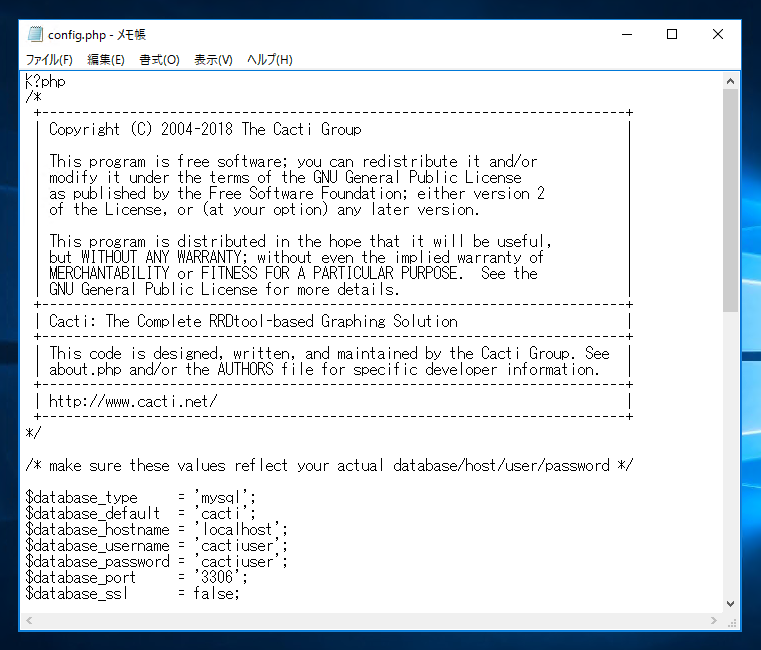Screen dimensions: 761x650
Task: Click the $database_password variable name
Action: [x=98, y=562]
